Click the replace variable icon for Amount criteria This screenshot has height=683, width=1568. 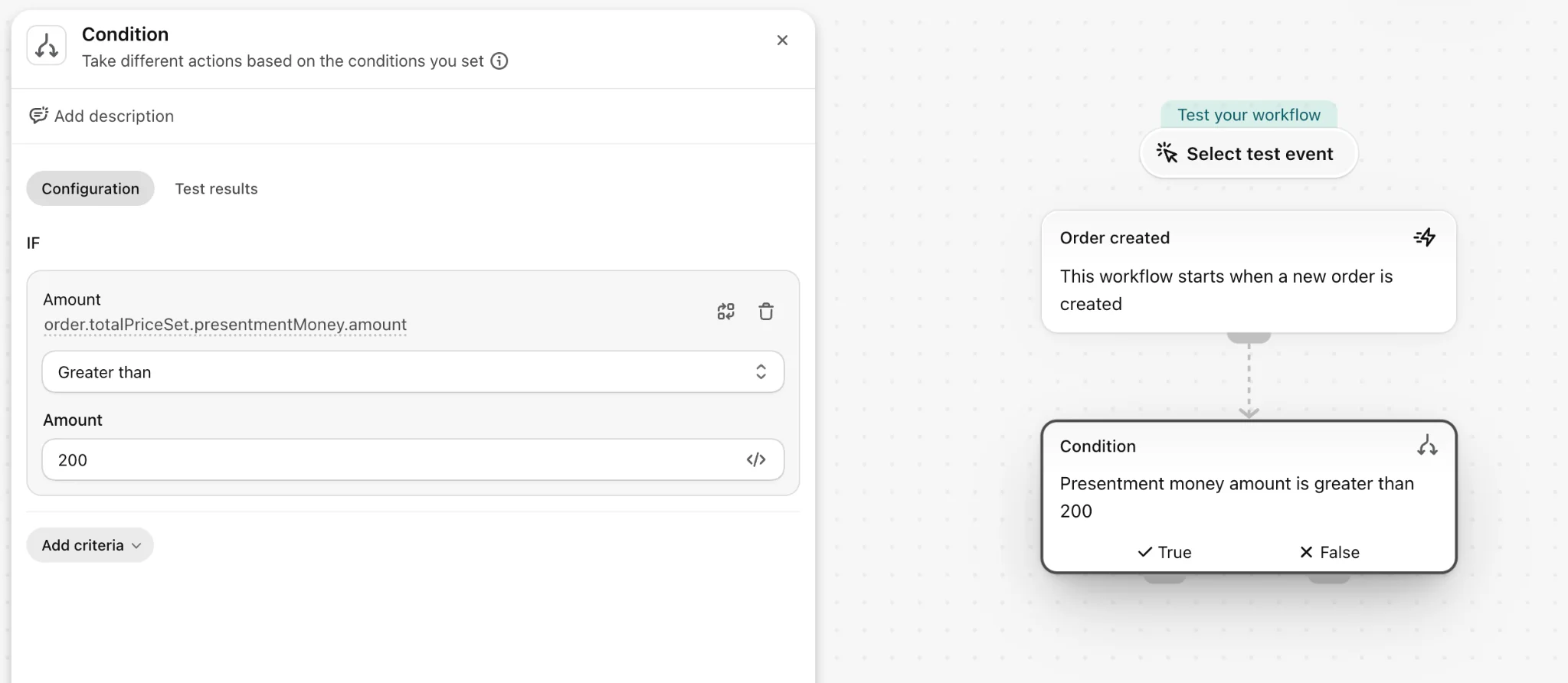tap(725, 312)
